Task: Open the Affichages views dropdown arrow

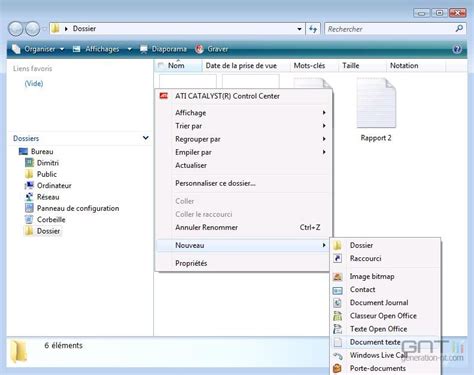Action: click(x=129, y=49)
